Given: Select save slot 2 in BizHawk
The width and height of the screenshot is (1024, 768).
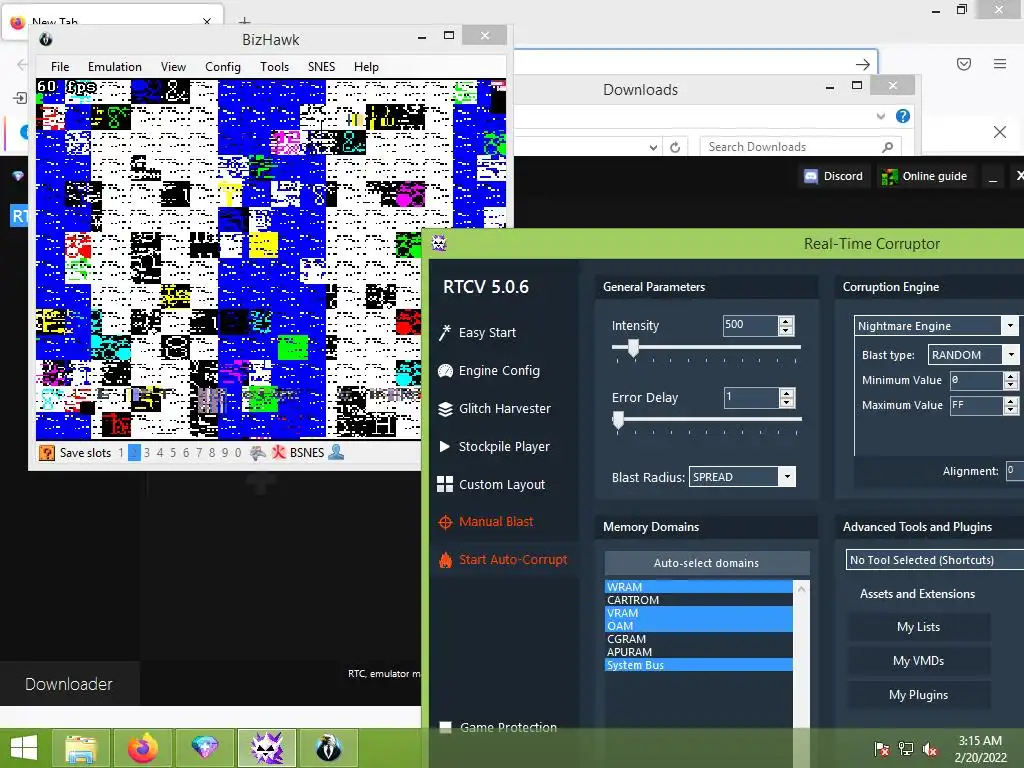Looking at the screenshot, I should [x=134, y=453].
